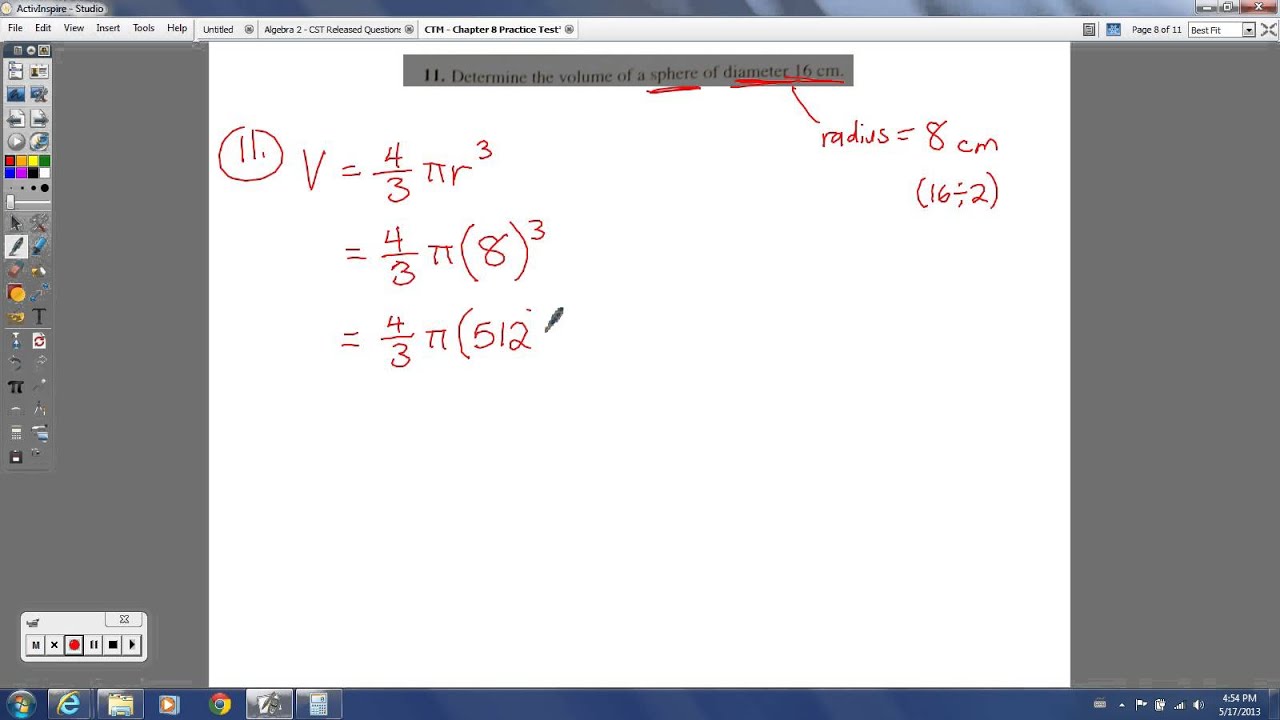Click the pen width slider handle
This screenshot has width=1280, height=720.
[11, 202]
